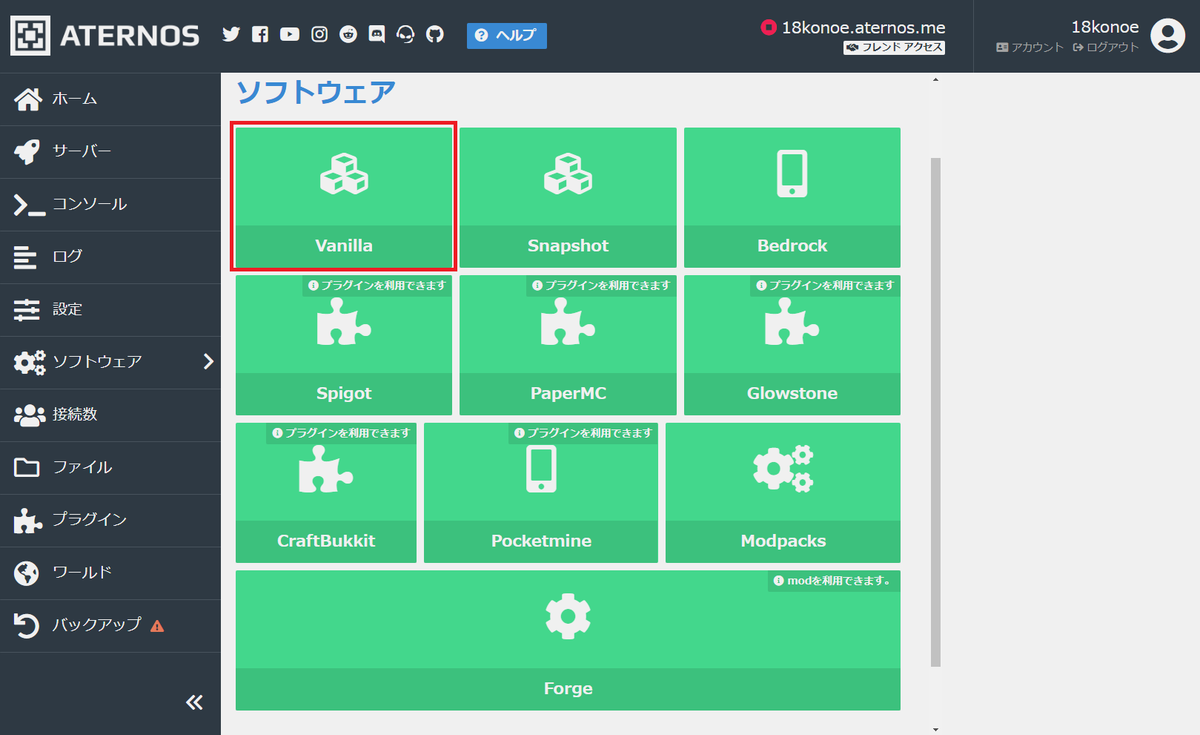
Task: Click the Spigot plugin info badge
Action: coord(377,285)
